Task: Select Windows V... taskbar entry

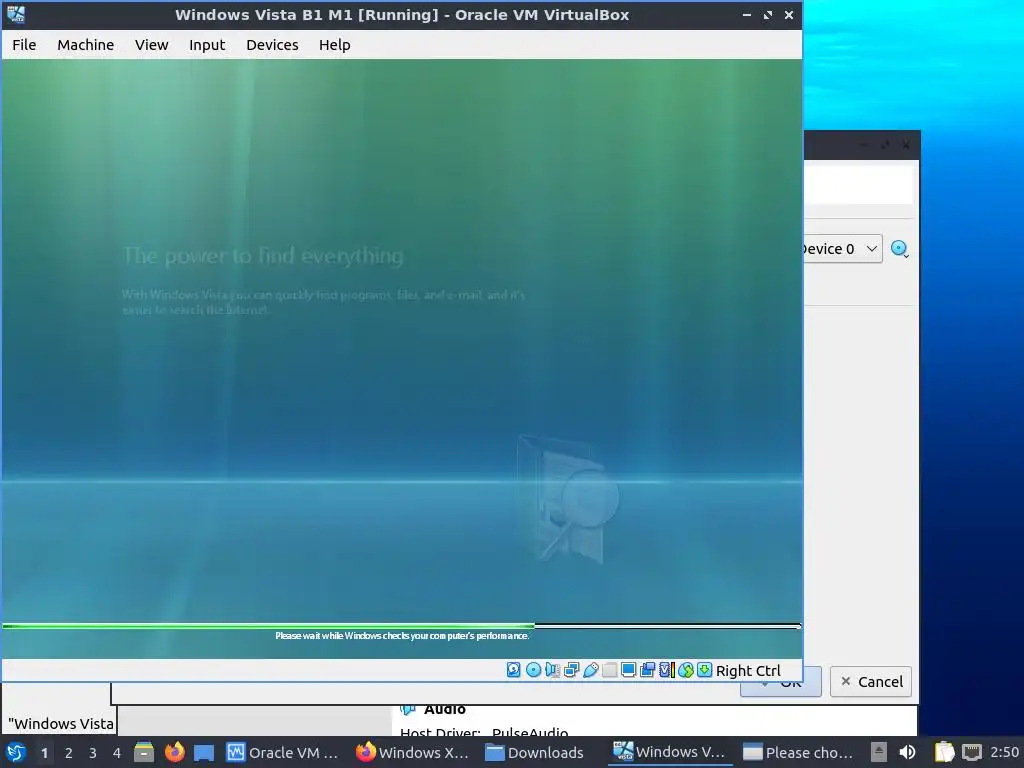Action: [x=671, y=752]
